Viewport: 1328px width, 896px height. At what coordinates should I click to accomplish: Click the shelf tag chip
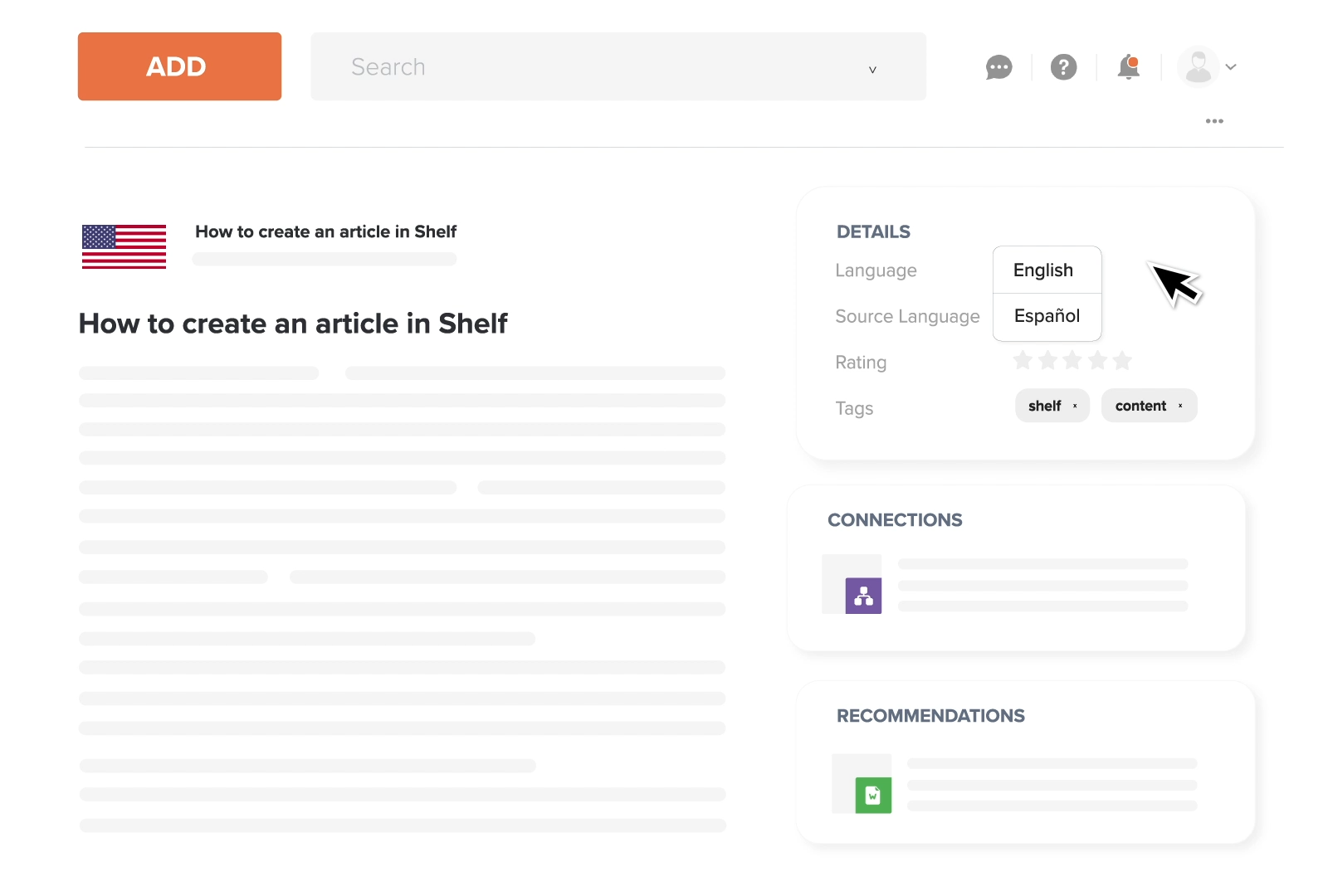1044,406
